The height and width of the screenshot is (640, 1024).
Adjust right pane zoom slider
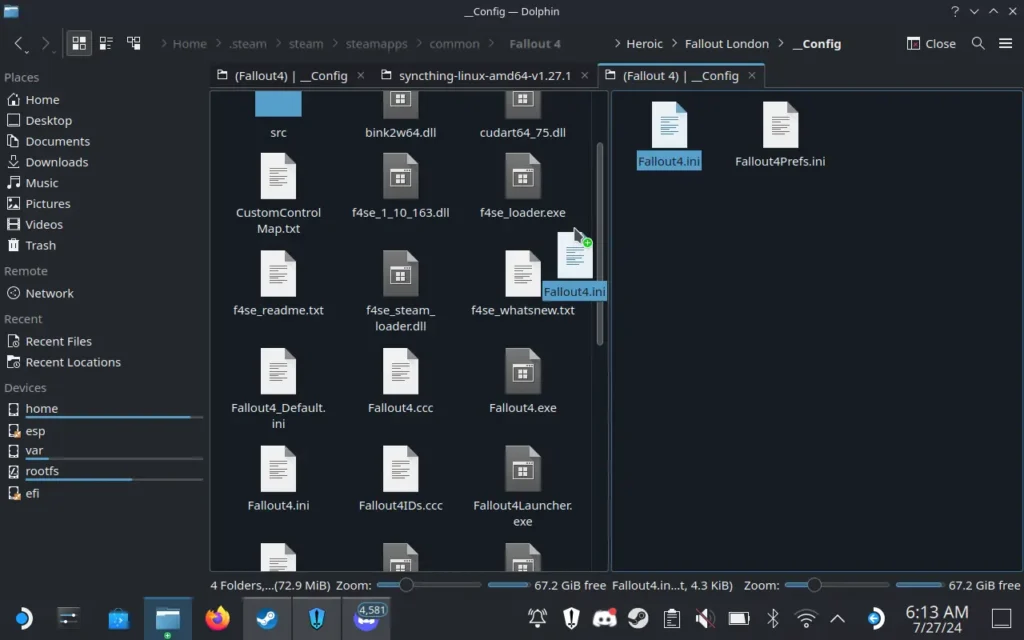837,585
